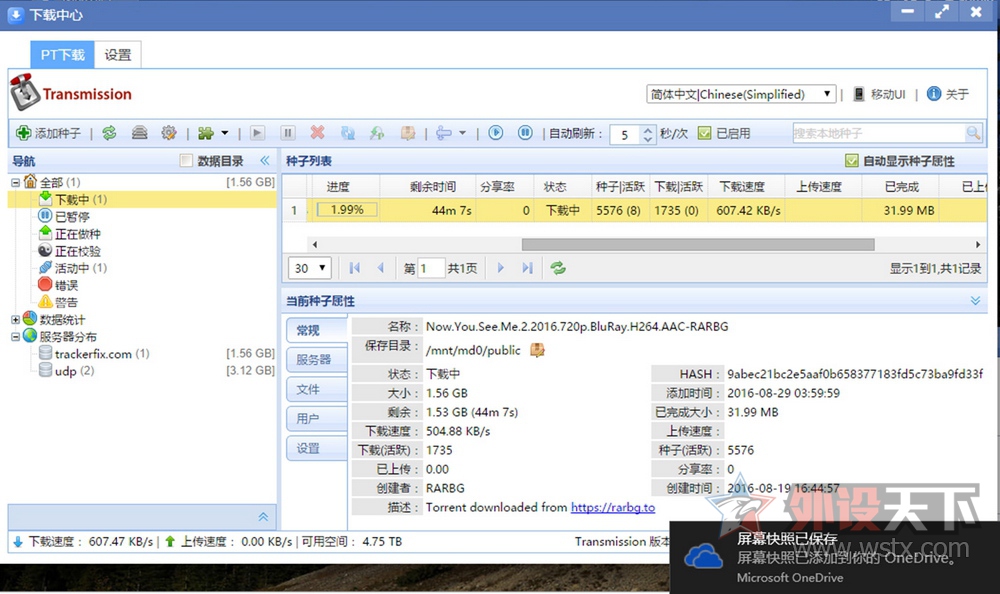Open the language selection dropdown
1000x594 pixels.
click(740, 94)
